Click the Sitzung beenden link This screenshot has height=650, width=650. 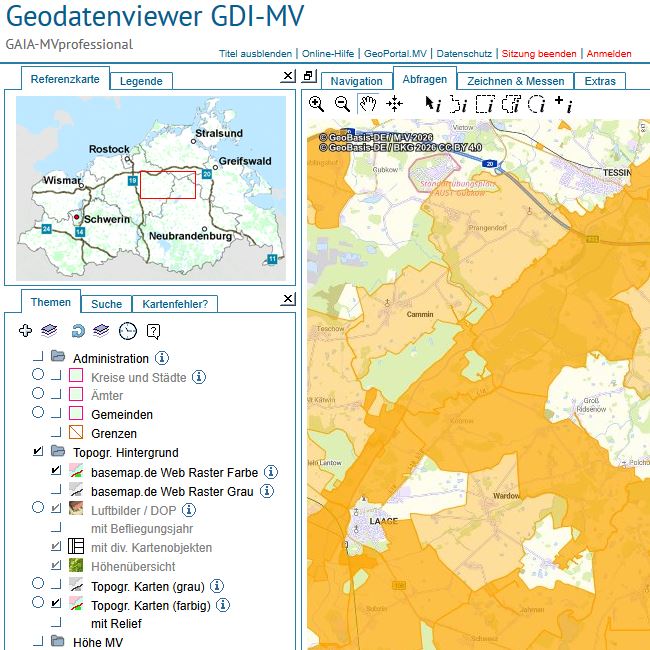(539, 54)
